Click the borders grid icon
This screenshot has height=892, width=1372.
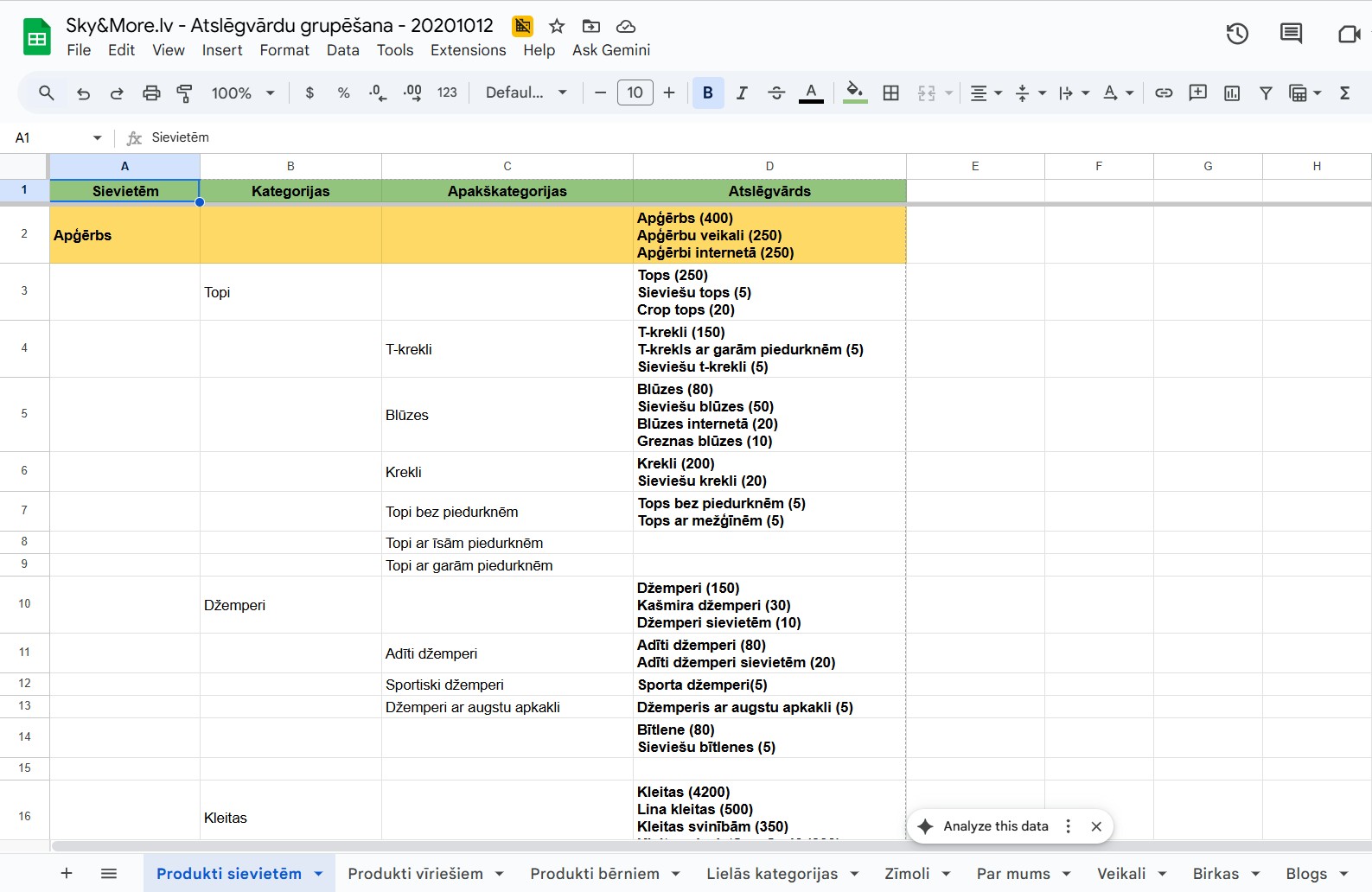pos(890,93)
